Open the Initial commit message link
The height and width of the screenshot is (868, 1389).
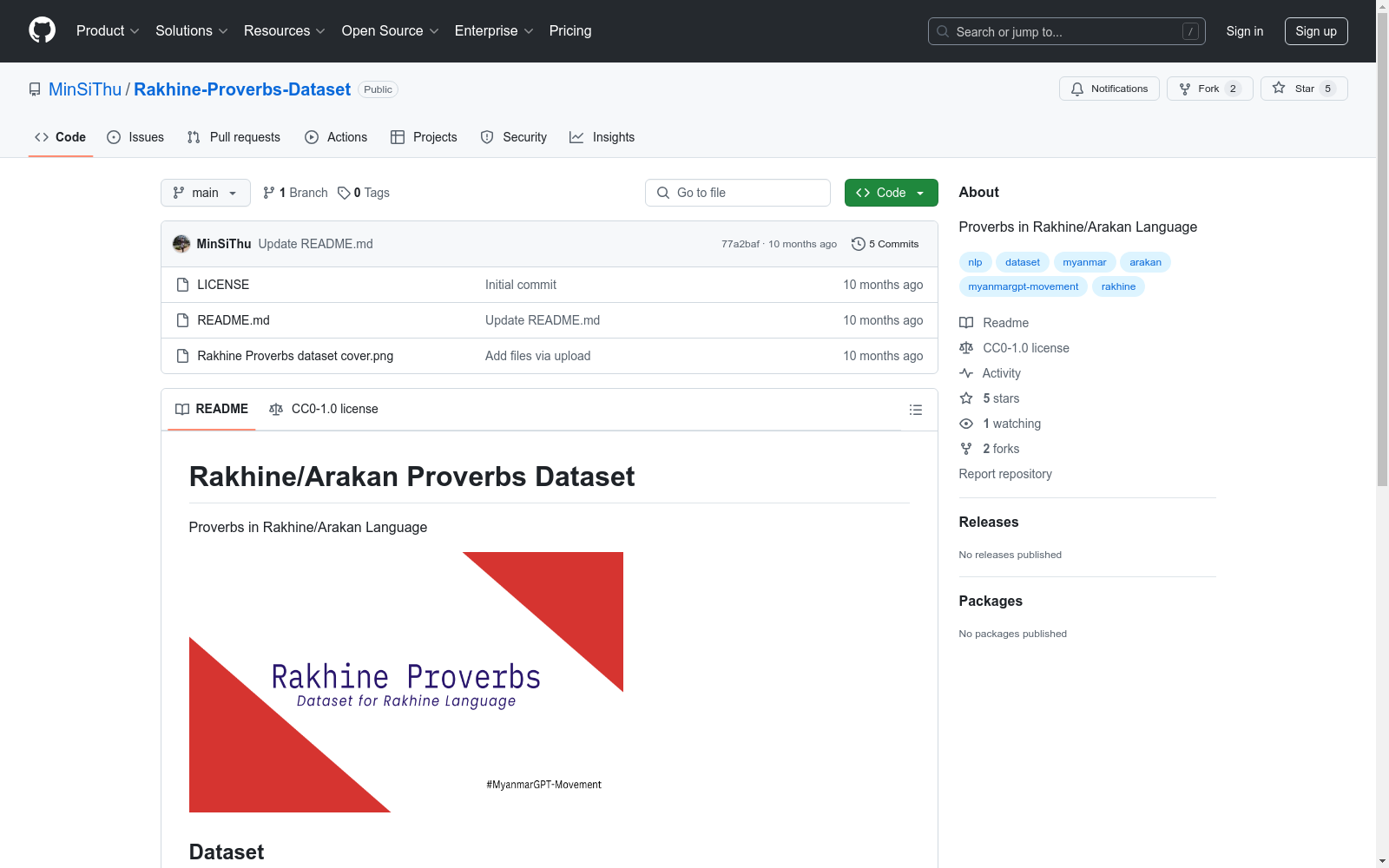pos(521,285)
